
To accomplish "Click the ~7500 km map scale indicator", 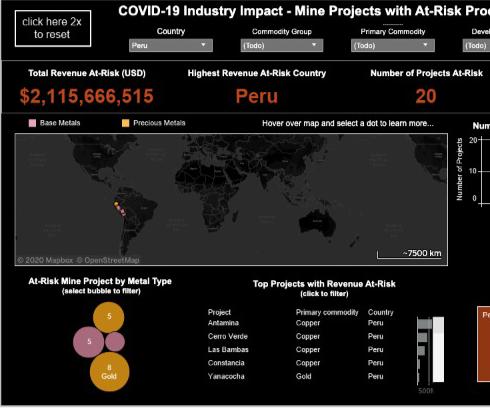I will [x=409, y=254].
